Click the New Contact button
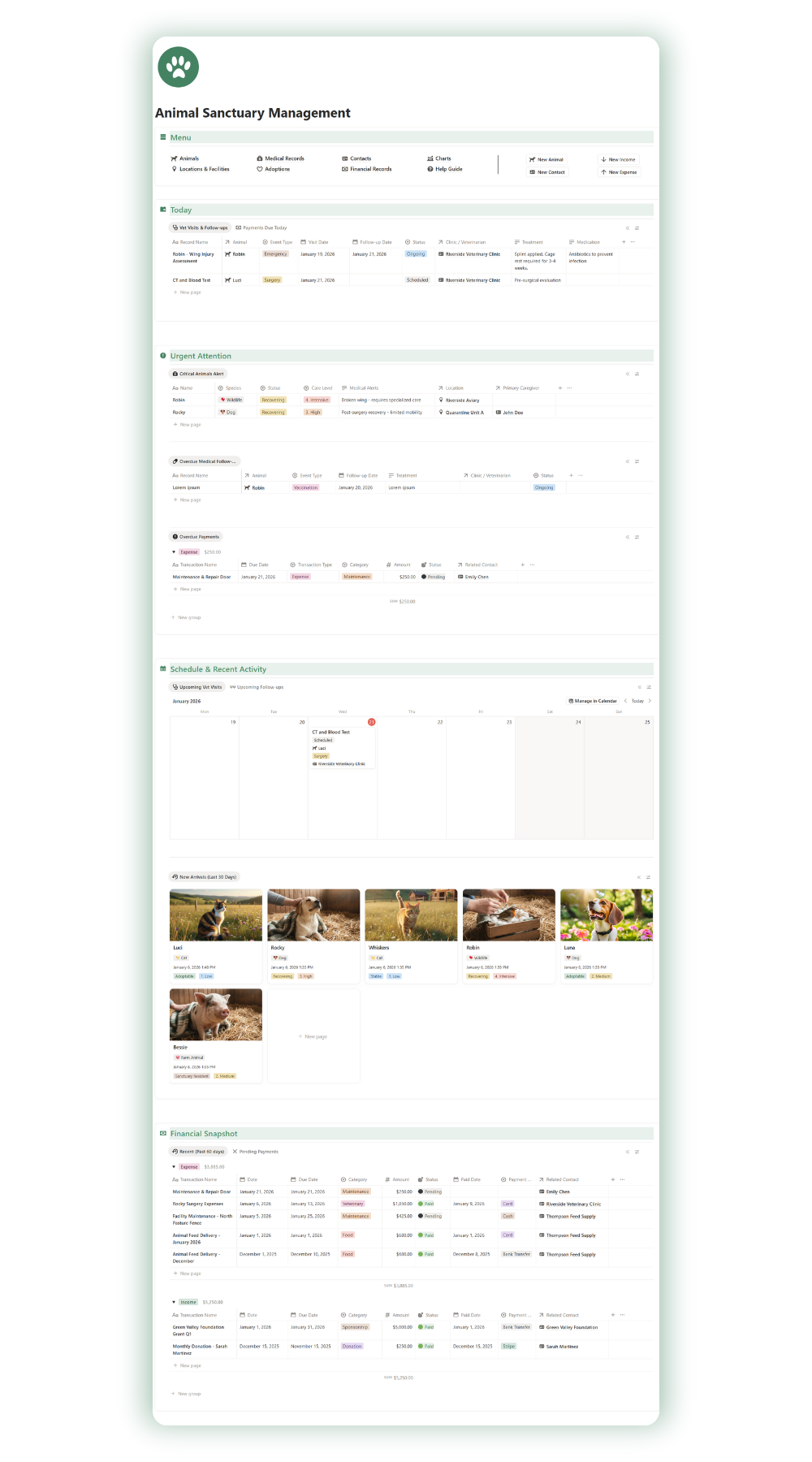The image size is (812, 1462). [547, 172]
